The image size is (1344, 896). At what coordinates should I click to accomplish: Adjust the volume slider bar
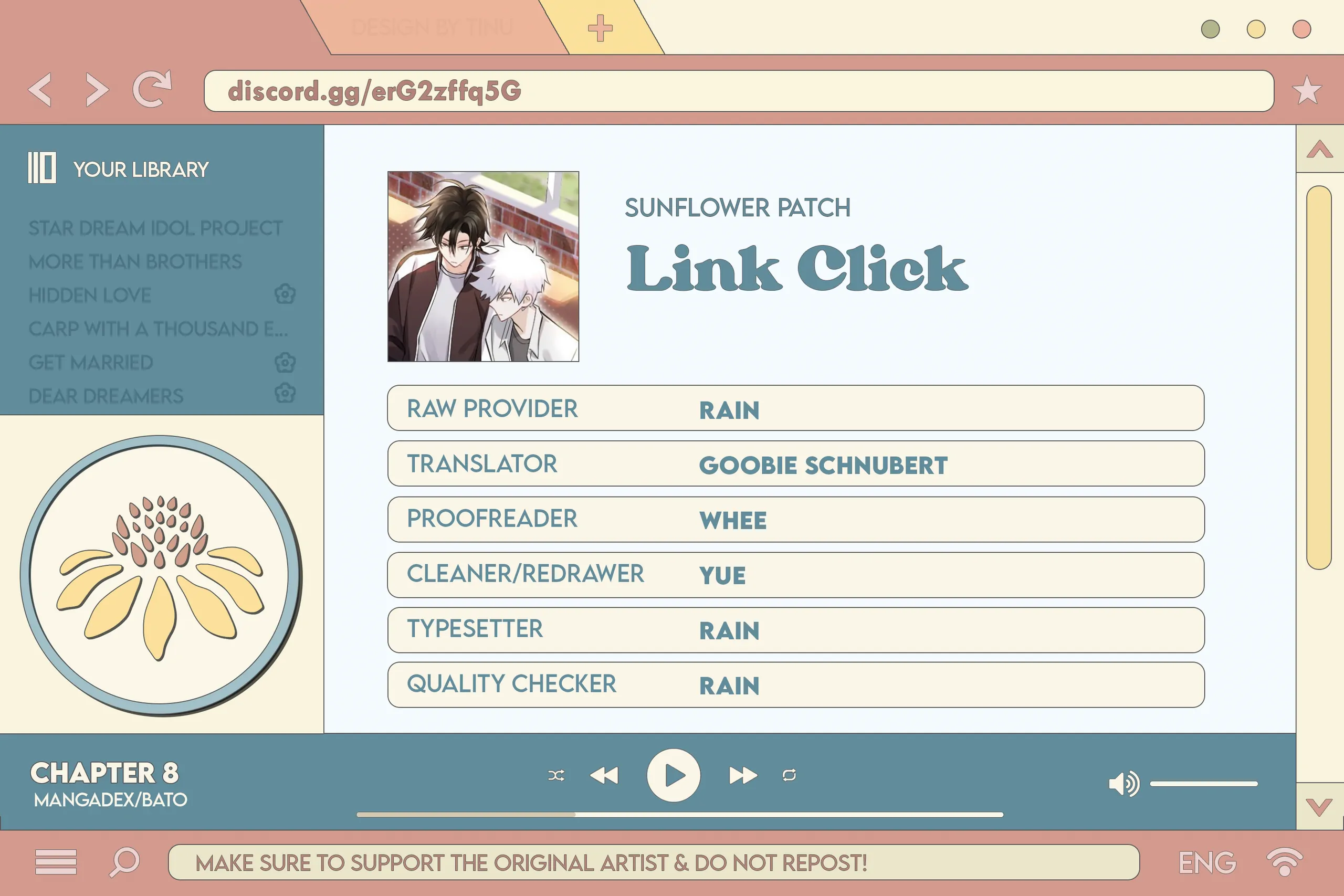1203,784
